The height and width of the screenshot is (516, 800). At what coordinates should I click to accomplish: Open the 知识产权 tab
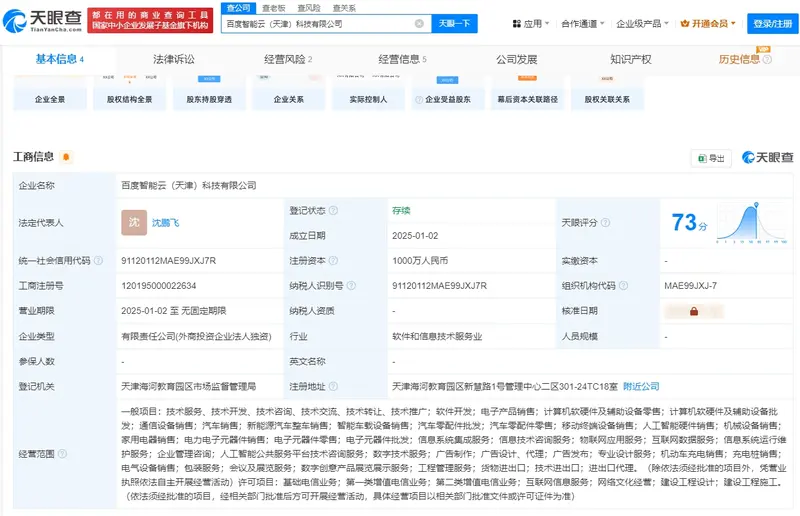[631, 59]
